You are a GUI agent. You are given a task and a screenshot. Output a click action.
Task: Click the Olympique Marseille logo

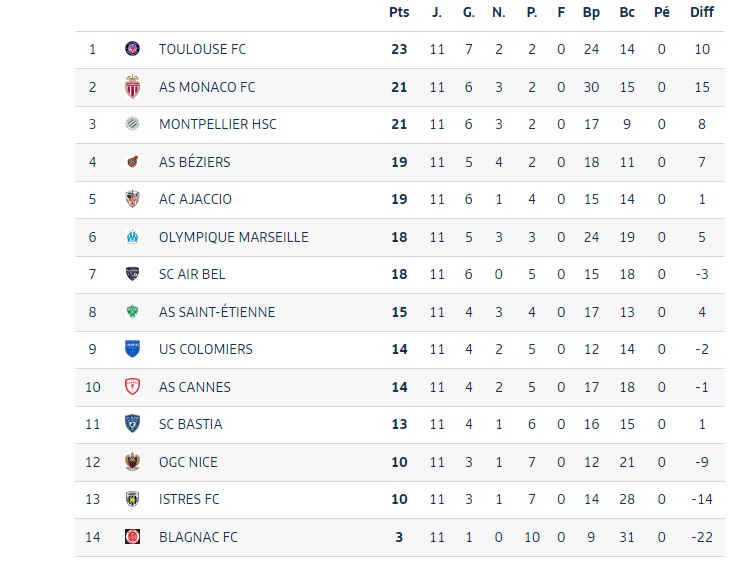(x=133, y=237)
